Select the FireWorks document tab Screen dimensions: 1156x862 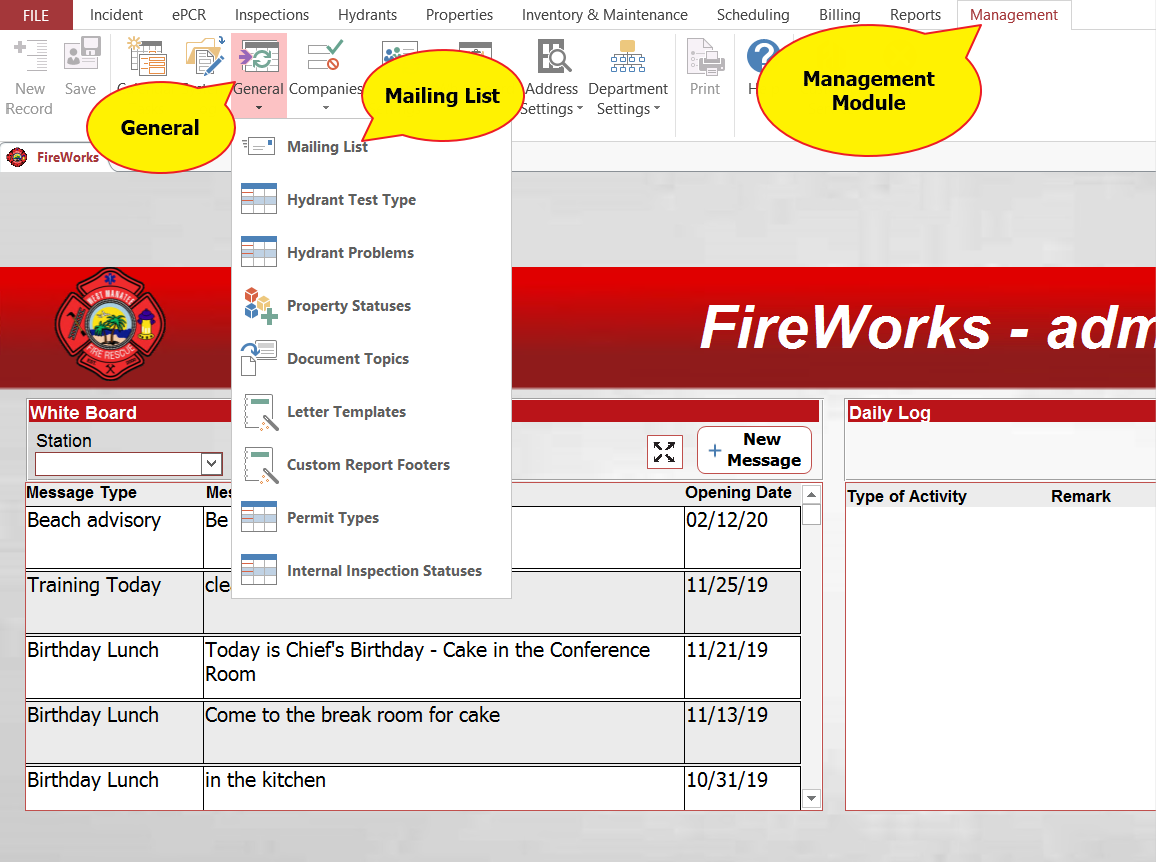click(x=54, y=157)
